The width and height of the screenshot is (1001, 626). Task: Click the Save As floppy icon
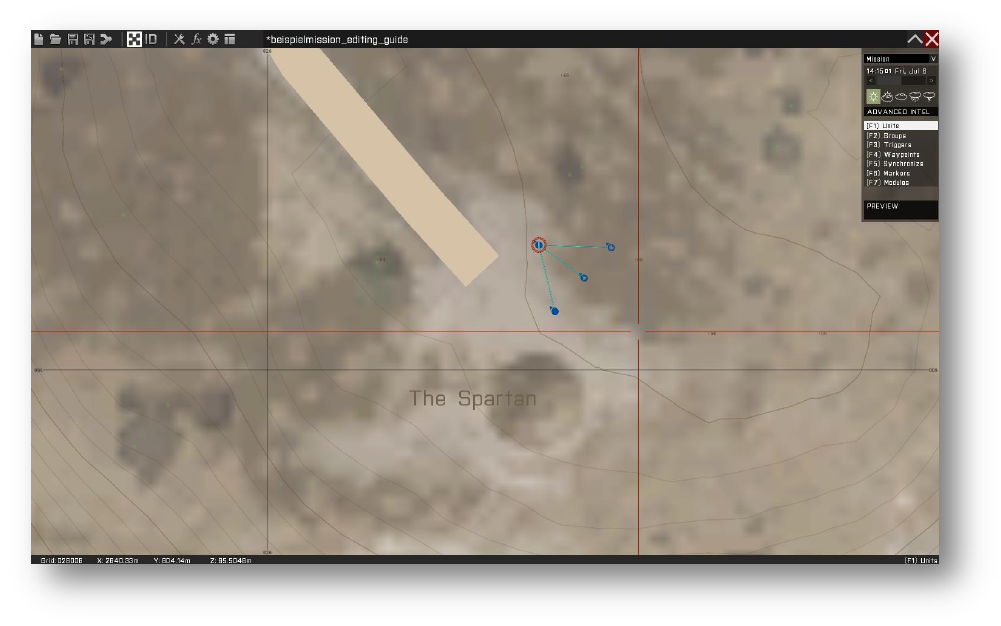pos(89,40)
